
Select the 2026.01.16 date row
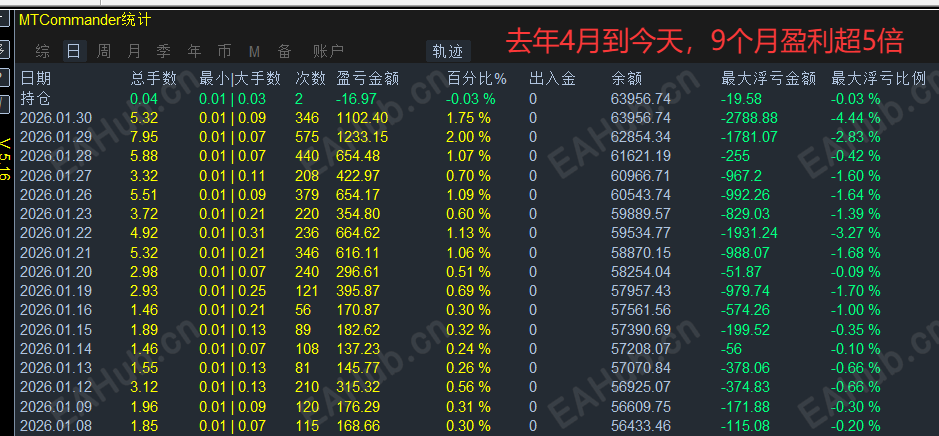(56, 310)
